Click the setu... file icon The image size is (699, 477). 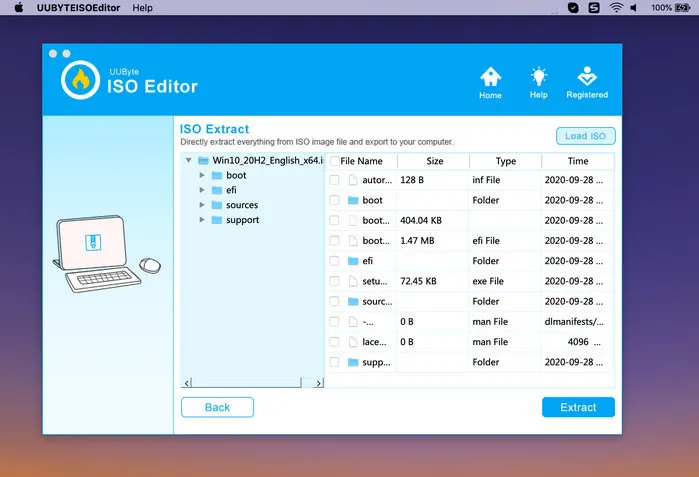[x=353, y=281]
